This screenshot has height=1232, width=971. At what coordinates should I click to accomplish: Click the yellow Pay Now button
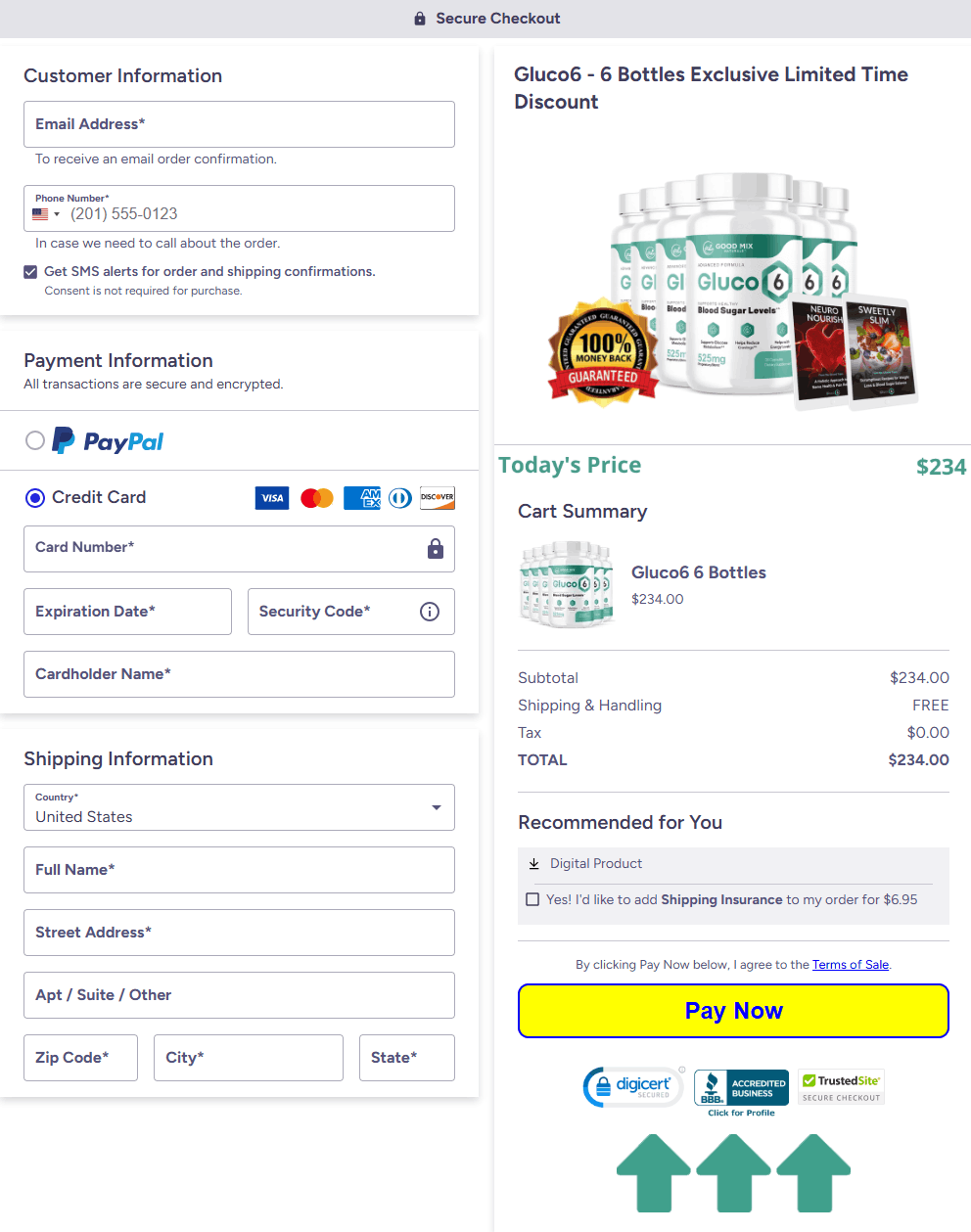pyautogui.click(x=733, y=1011)
